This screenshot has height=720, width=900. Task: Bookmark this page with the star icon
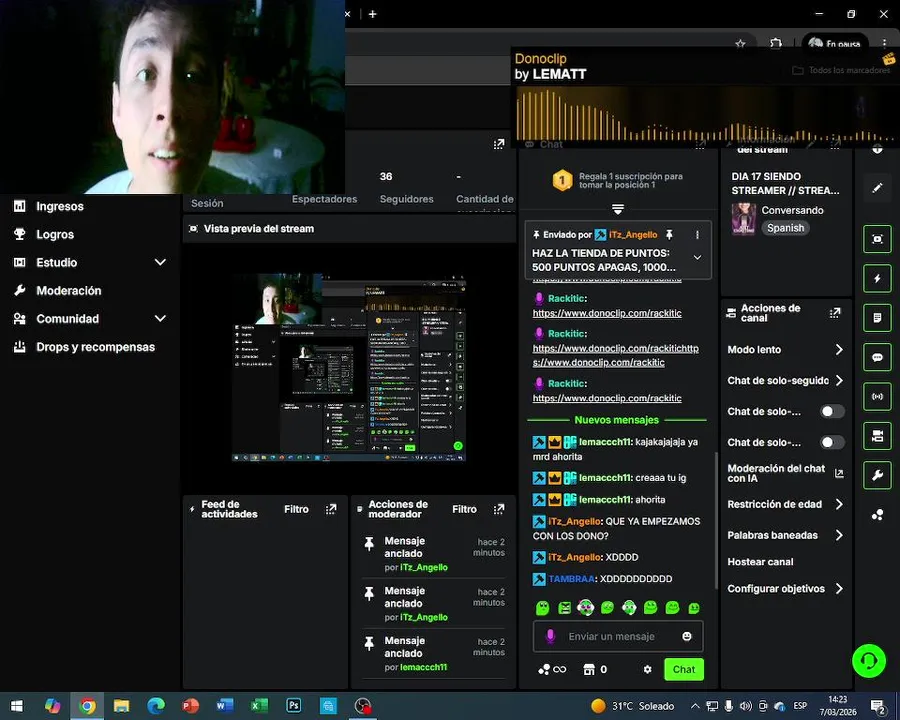(740, 44)
